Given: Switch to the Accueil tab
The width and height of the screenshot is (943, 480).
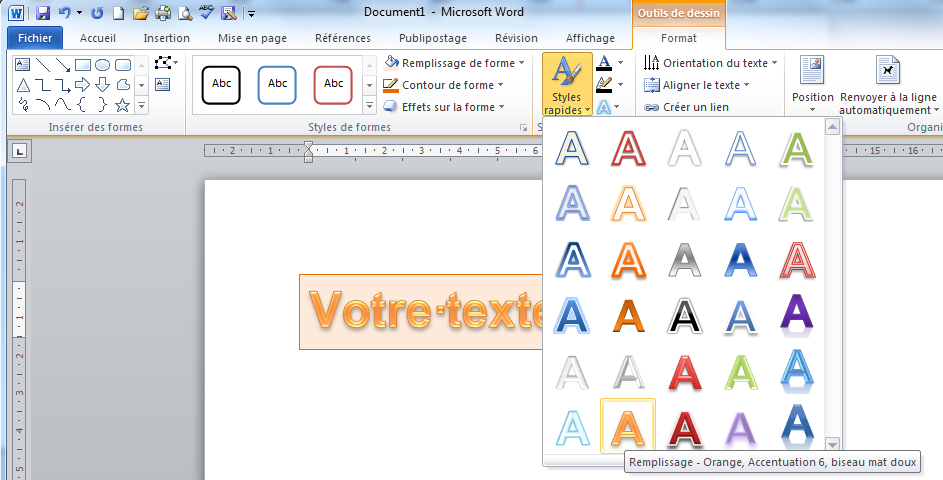Looking at the screenshot, I should 98,38.
